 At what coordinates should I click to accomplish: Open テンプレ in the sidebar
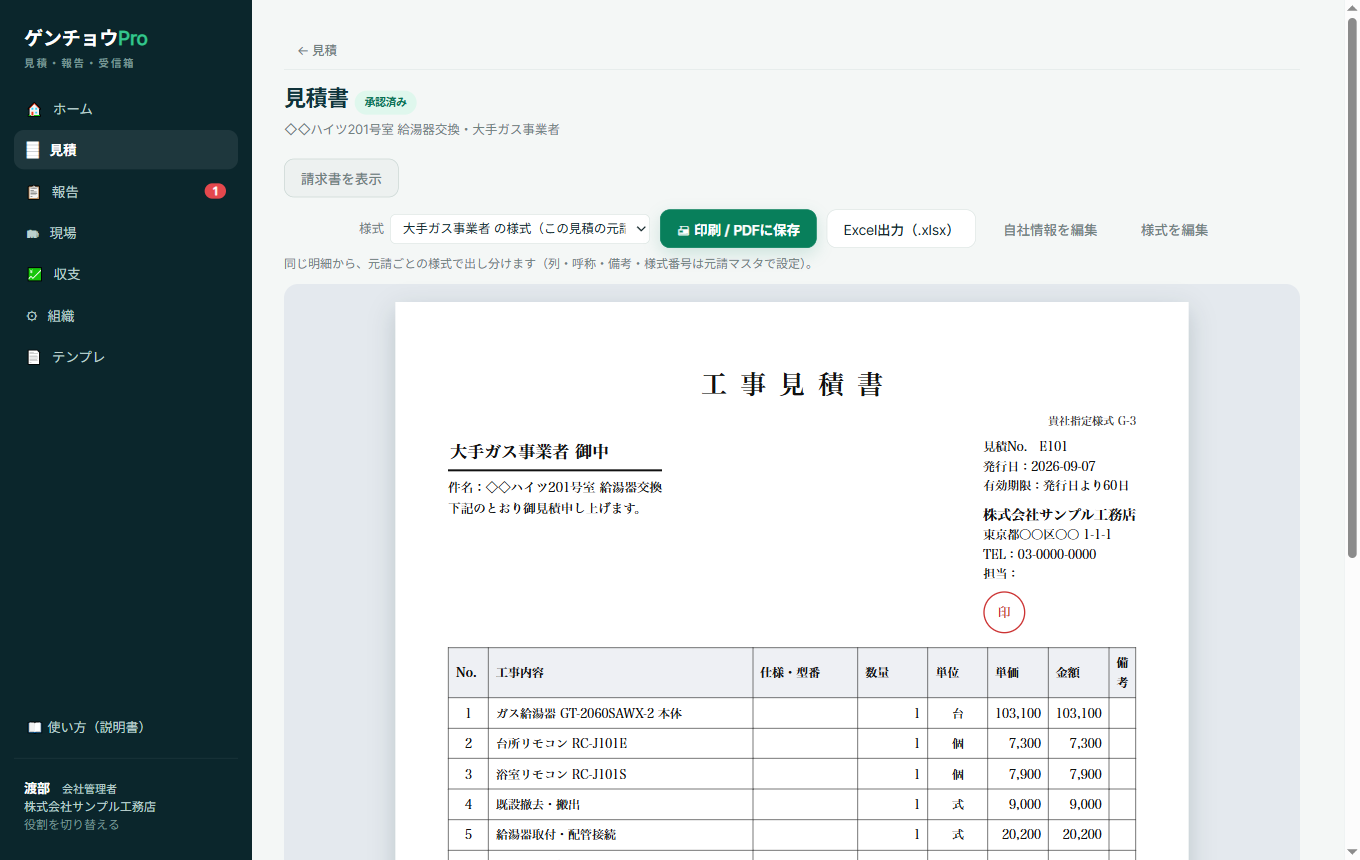point(126,357)
